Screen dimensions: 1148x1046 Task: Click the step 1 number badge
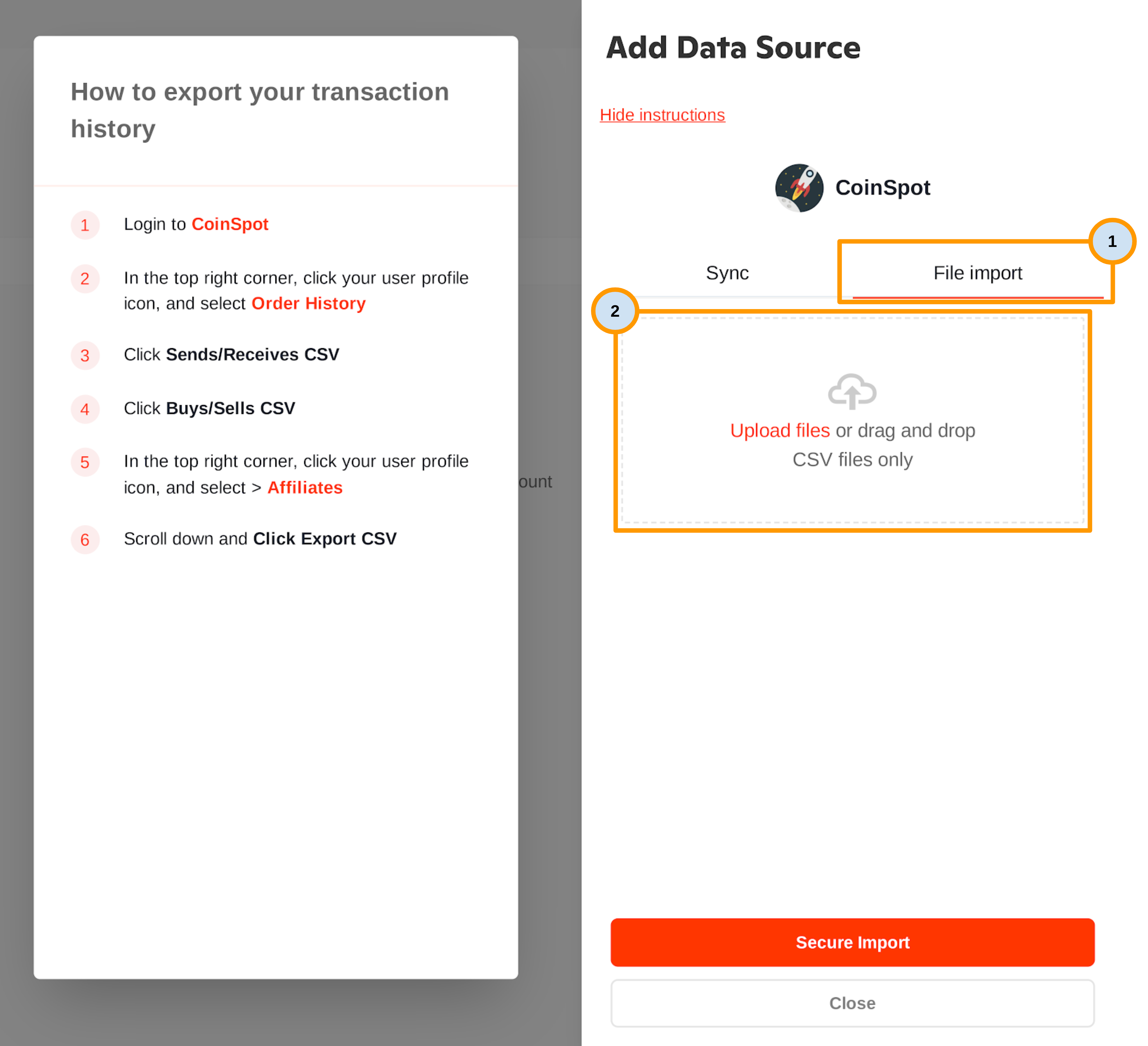(85, 225)
